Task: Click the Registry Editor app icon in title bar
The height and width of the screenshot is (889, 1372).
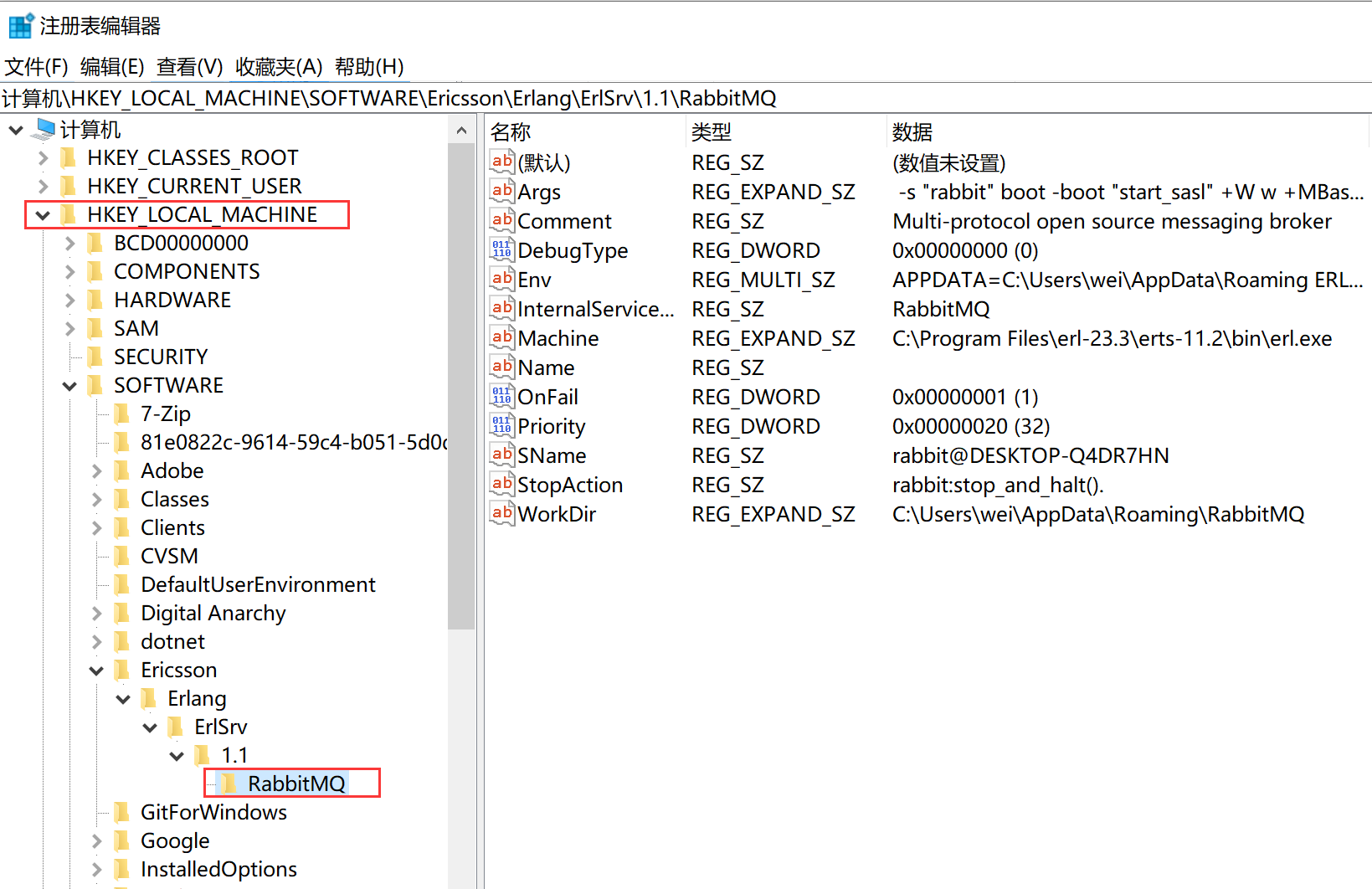Action: (21, 26)
